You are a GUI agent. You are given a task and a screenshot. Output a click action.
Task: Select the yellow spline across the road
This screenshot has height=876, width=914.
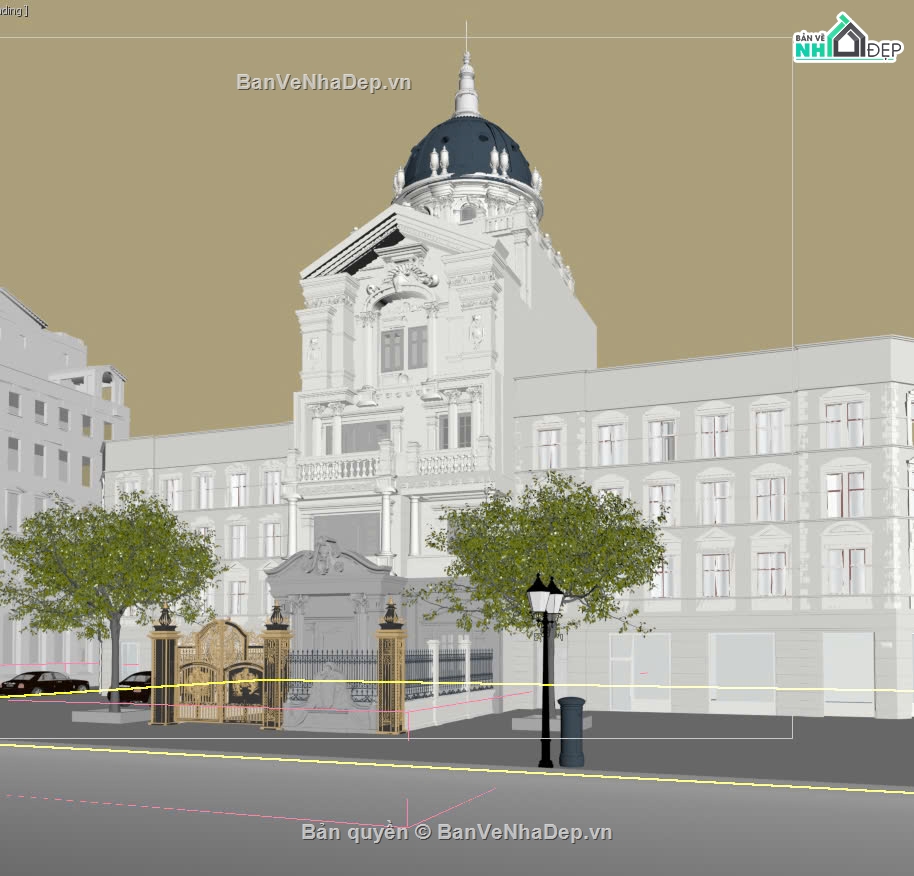[700, 777]
